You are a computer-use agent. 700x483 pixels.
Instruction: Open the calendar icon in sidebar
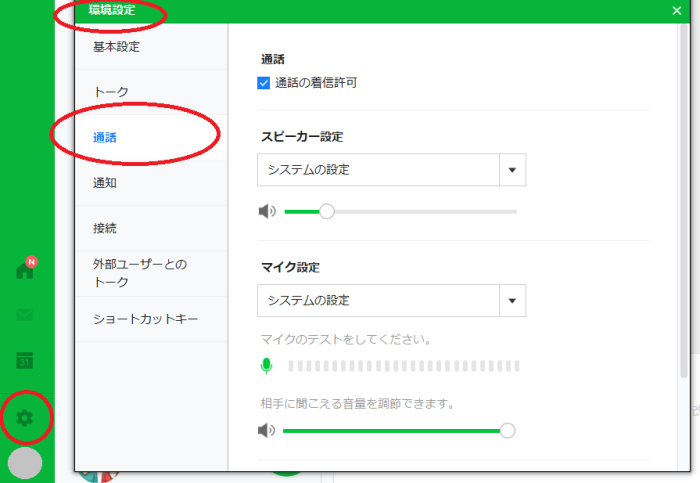coord(25,360)
